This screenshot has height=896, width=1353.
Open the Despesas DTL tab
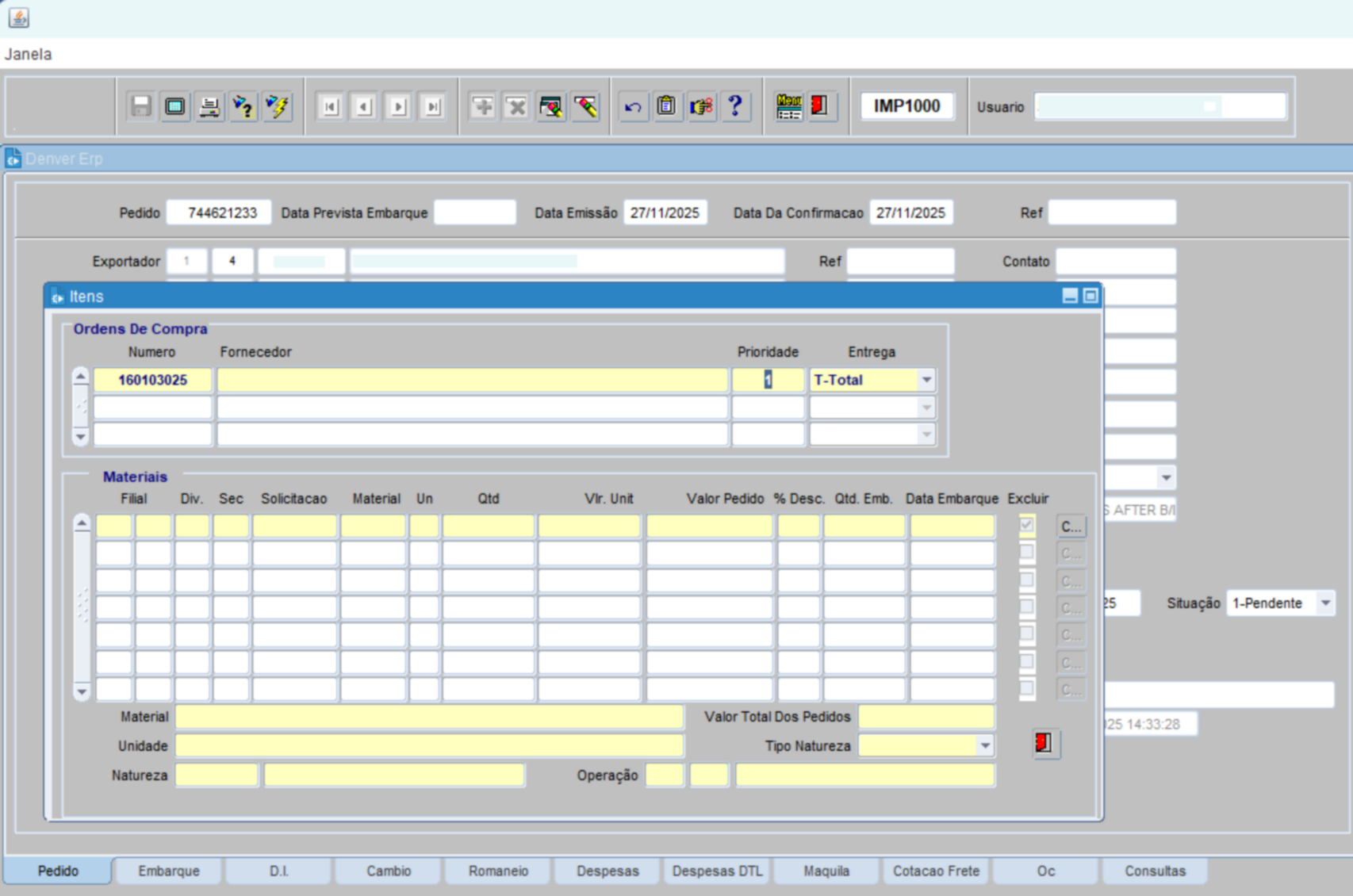717,871
